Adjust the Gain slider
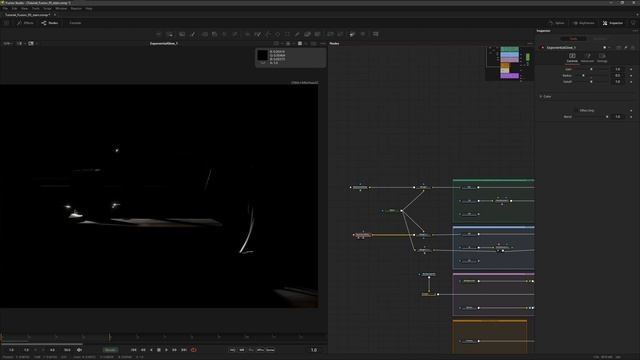Screen dimensions: 640x360 (x=591, y=69)
